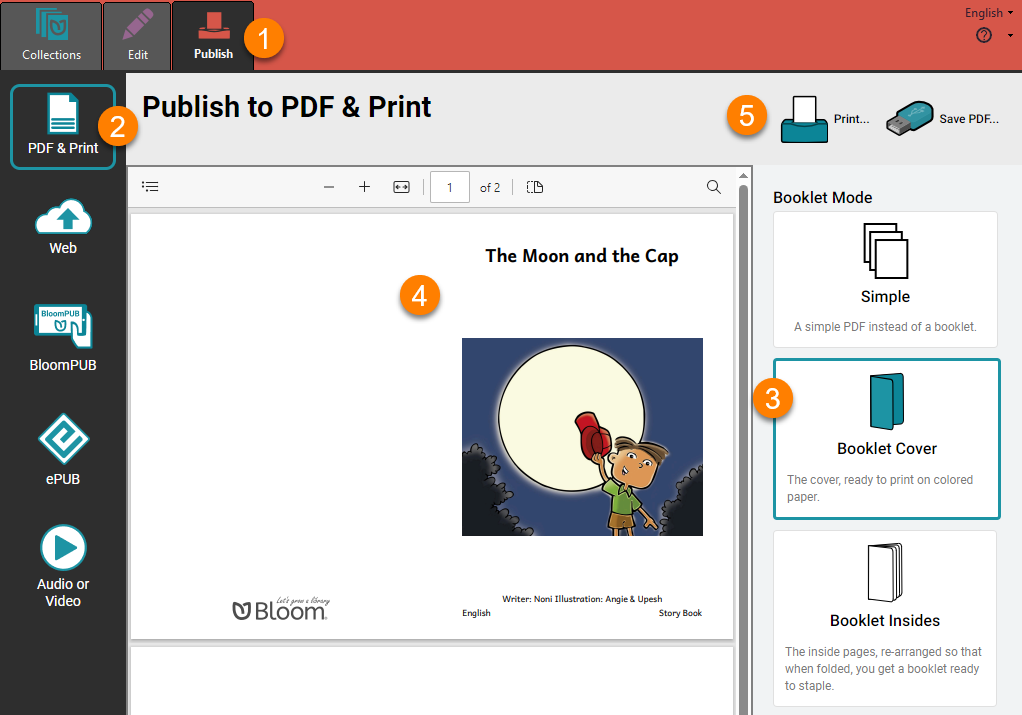Open the Web upload publish option
This screenshot has height=715, width=1022.
coord(63,227)
